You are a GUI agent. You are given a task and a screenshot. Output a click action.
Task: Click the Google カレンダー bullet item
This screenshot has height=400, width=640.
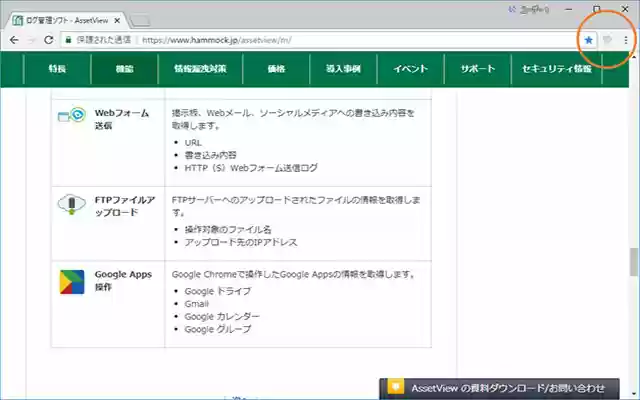click(222, 316)
